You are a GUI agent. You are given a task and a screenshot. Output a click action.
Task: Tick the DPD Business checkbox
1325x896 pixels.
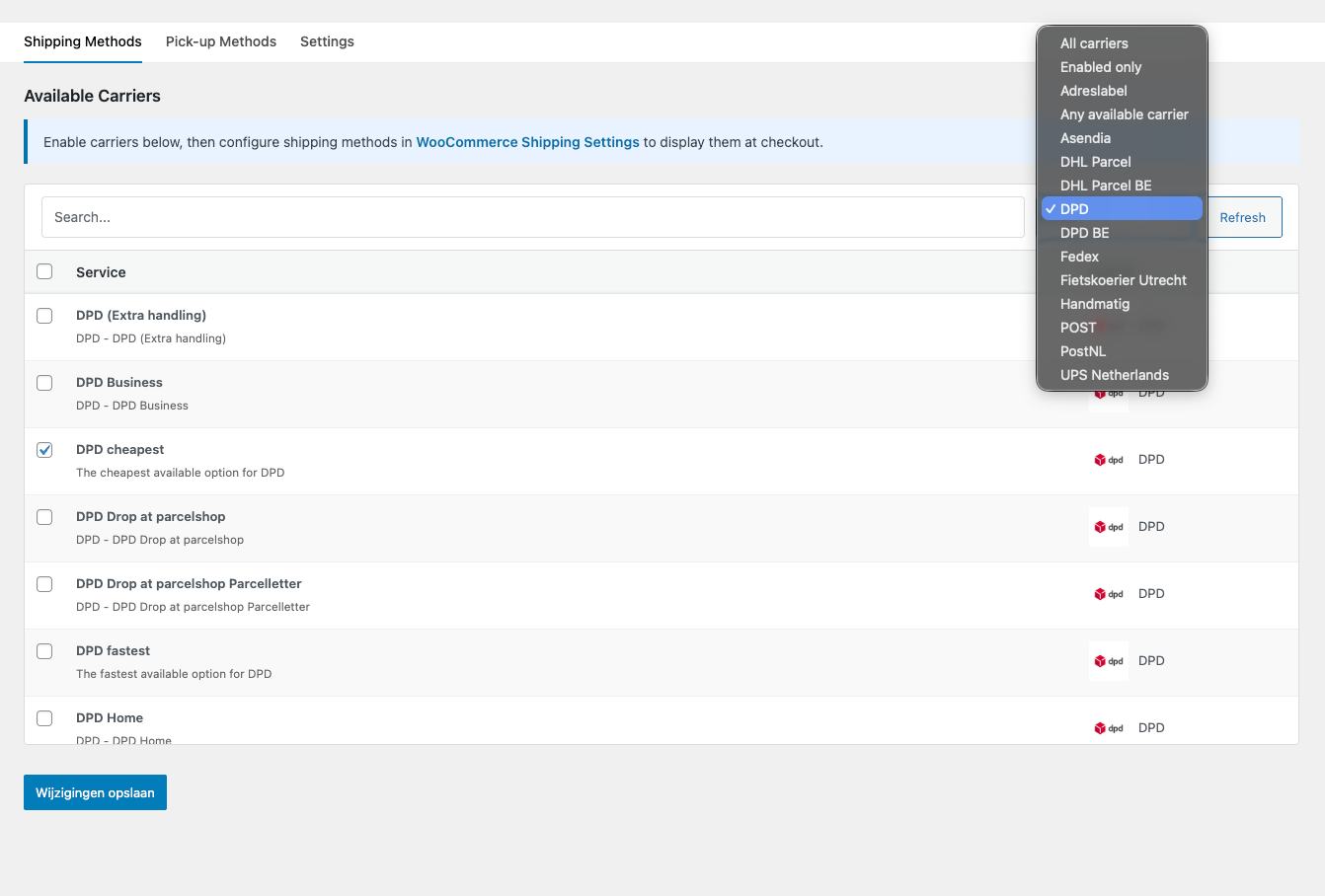click(44, 383)
